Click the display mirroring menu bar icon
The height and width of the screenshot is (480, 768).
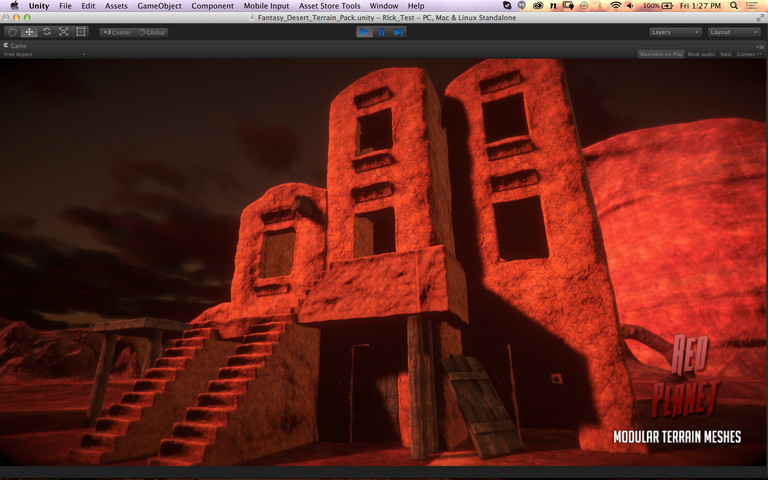[x=568, y=6]
